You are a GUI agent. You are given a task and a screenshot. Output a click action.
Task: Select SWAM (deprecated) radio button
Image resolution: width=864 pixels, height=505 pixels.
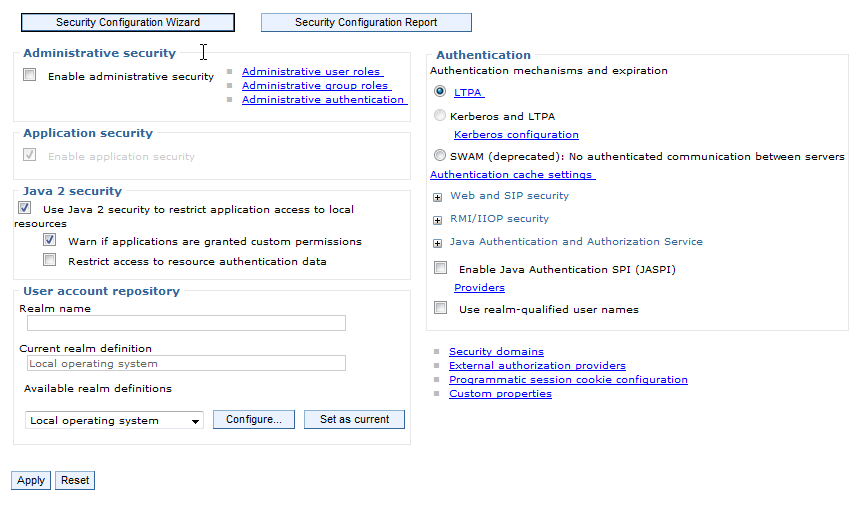click(440, 155)
